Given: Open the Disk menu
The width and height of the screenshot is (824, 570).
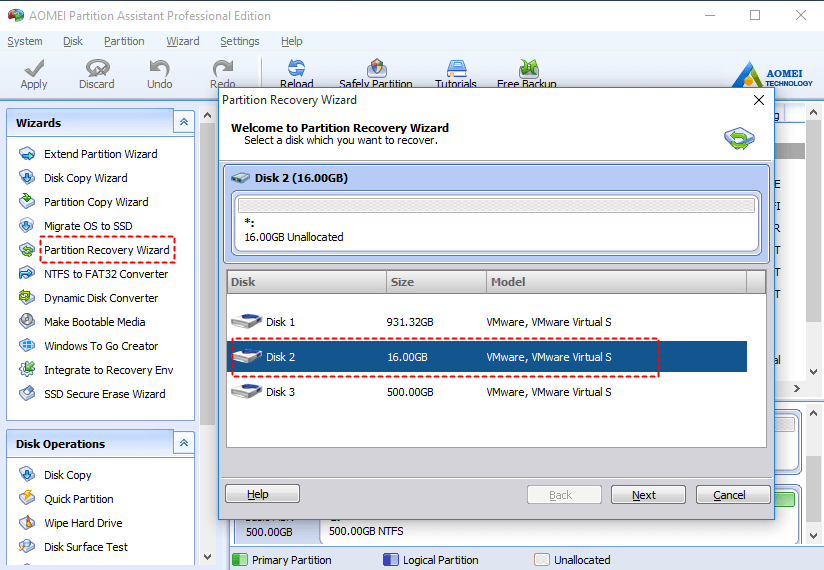Looking at the screenshot, I should (x=73, y=41).
